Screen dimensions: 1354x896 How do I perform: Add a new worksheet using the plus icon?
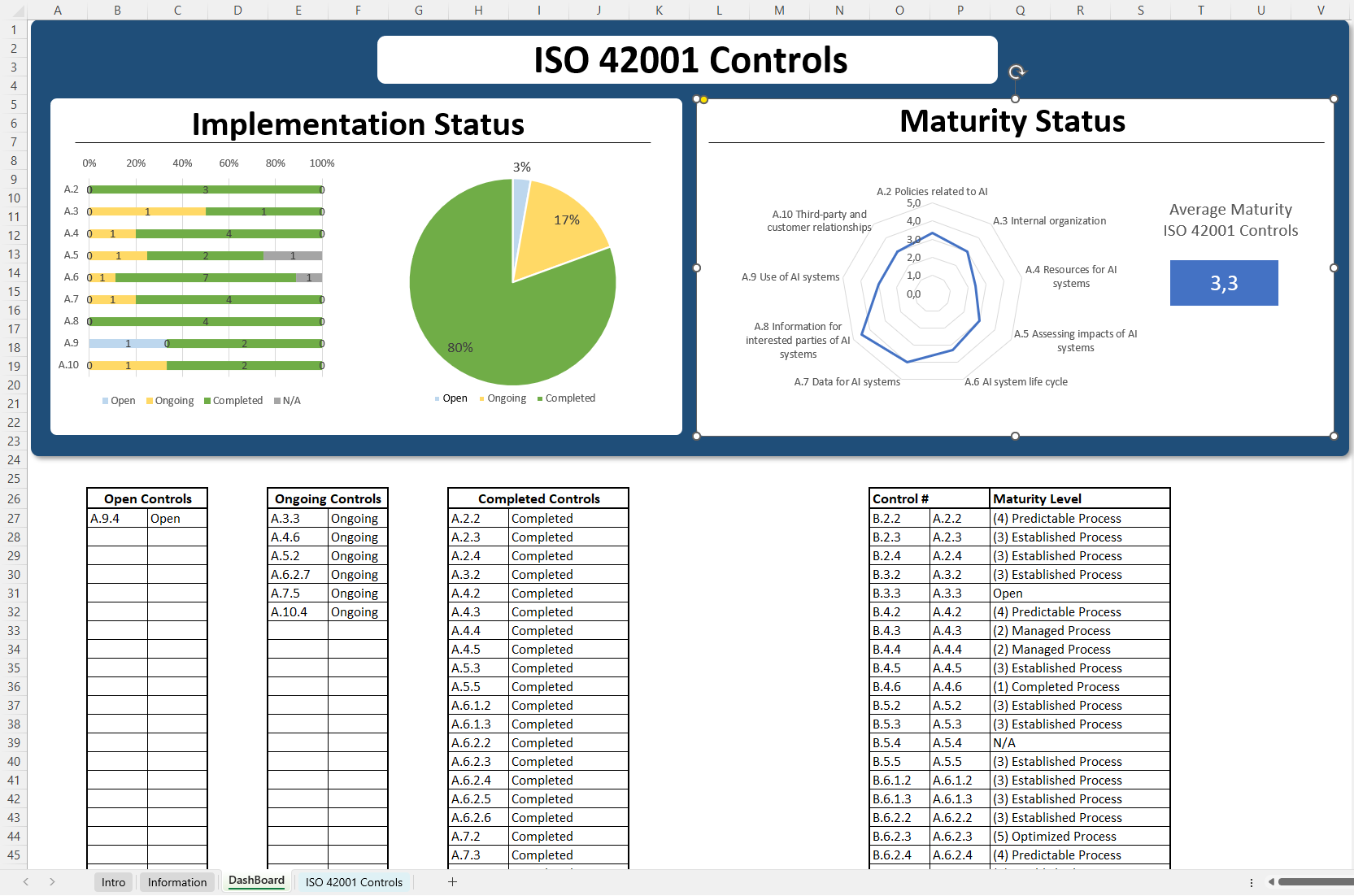coord(453,882)
